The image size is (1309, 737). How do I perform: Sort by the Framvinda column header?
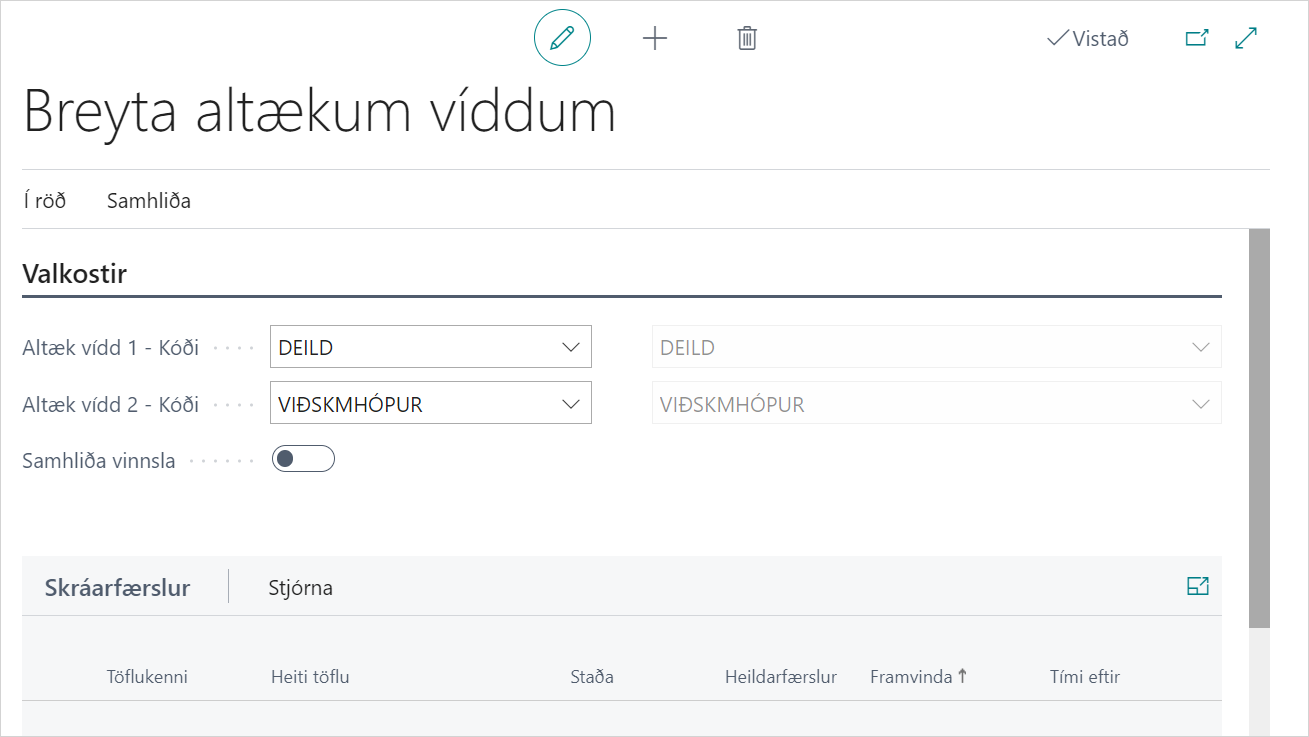point(911,677)
